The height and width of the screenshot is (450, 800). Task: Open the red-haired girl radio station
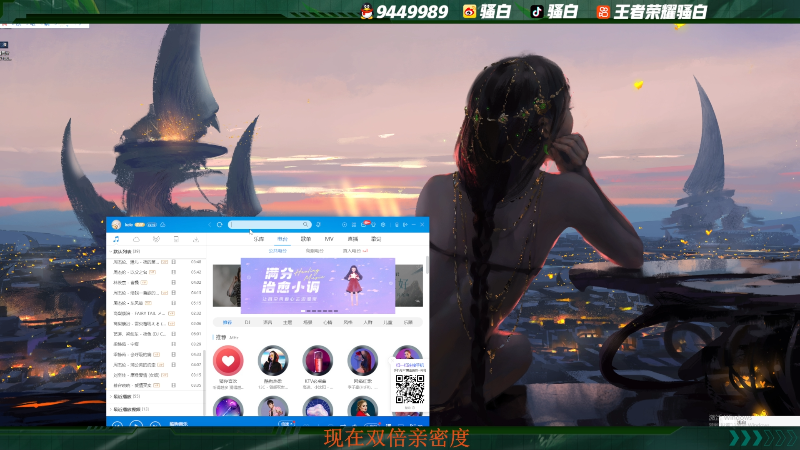(362, 361)
